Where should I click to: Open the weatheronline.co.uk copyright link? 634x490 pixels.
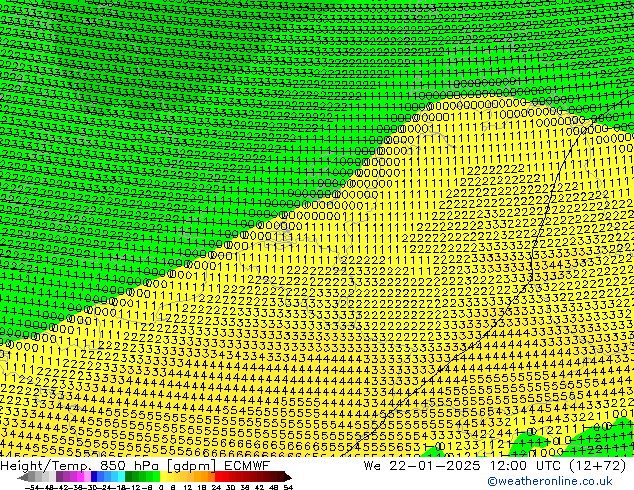[x=549, y=481]
